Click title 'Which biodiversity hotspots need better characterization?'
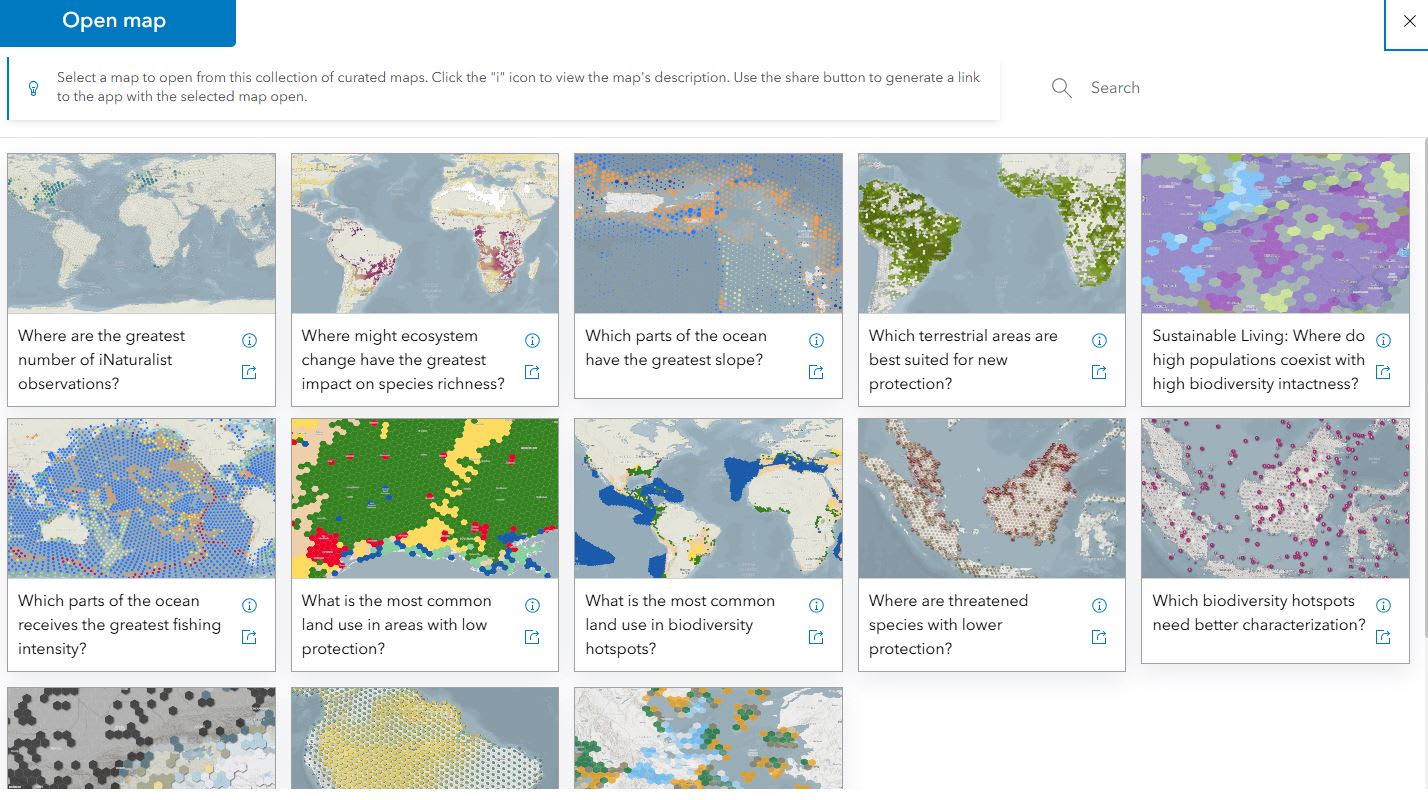This screenshot has width=1428, height=800. pyautogui.click(x=1259, y=613)
